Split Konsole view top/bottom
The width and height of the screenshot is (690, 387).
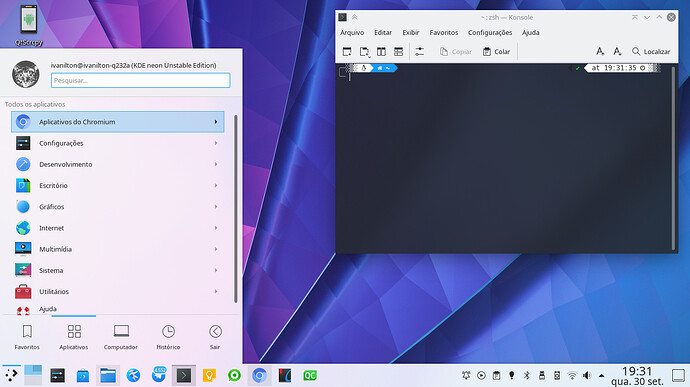pos(398,52)
